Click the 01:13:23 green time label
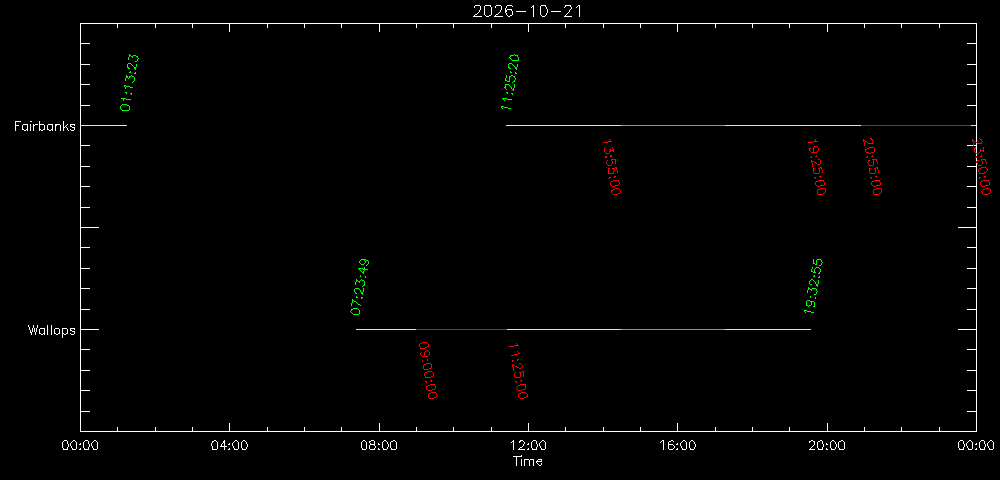 tap(129, 83)
